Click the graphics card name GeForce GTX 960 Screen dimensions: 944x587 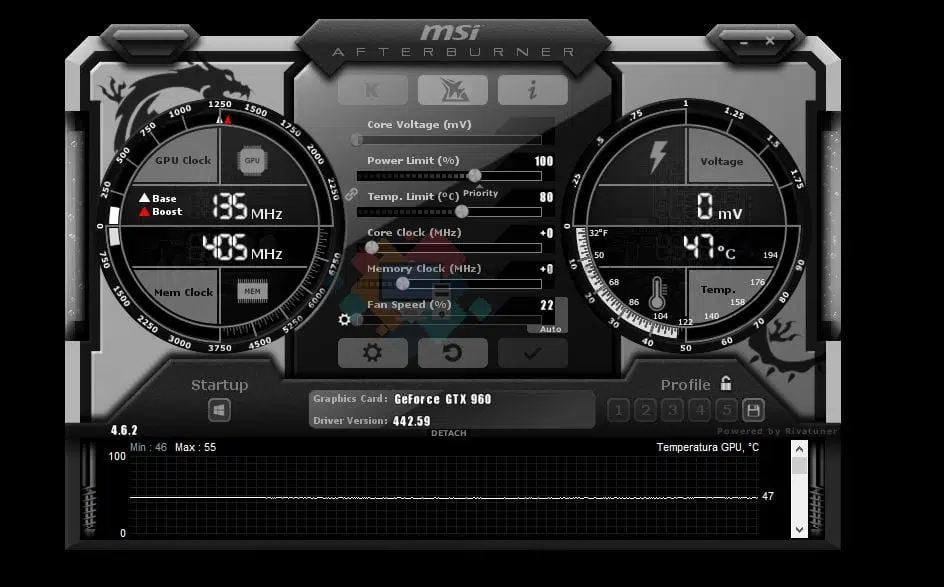tap(442, 399)
